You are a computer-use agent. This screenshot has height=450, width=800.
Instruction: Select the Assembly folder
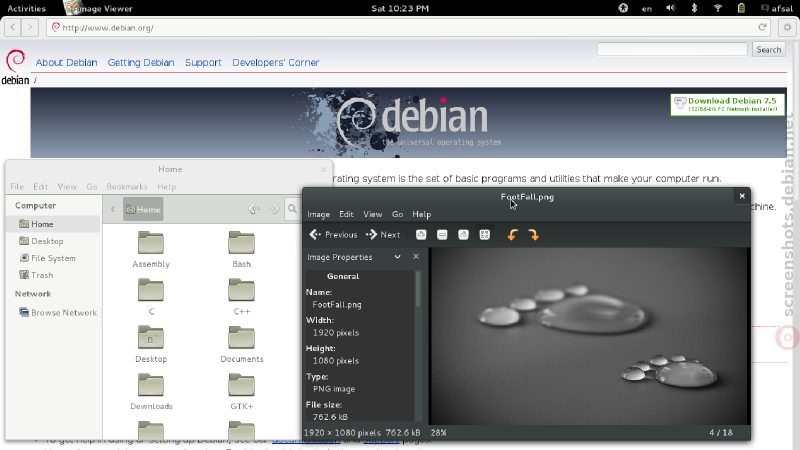click(x=151, y=249)
